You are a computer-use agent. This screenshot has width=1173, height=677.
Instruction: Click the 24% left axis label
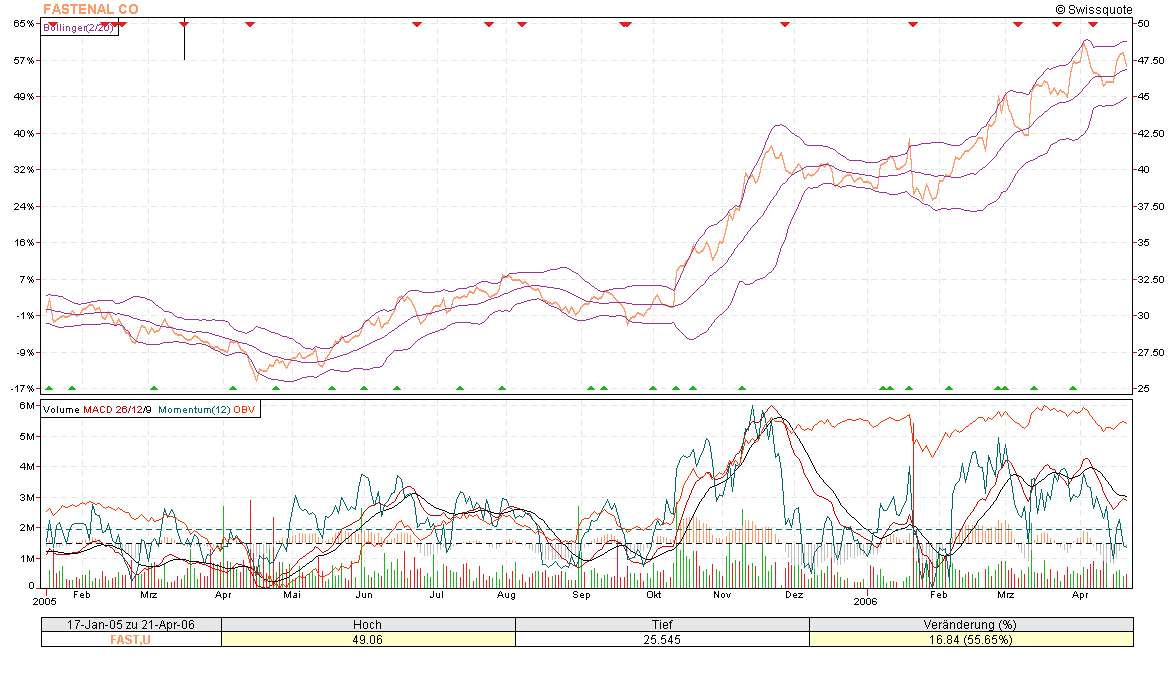click(x=24, y=206)
